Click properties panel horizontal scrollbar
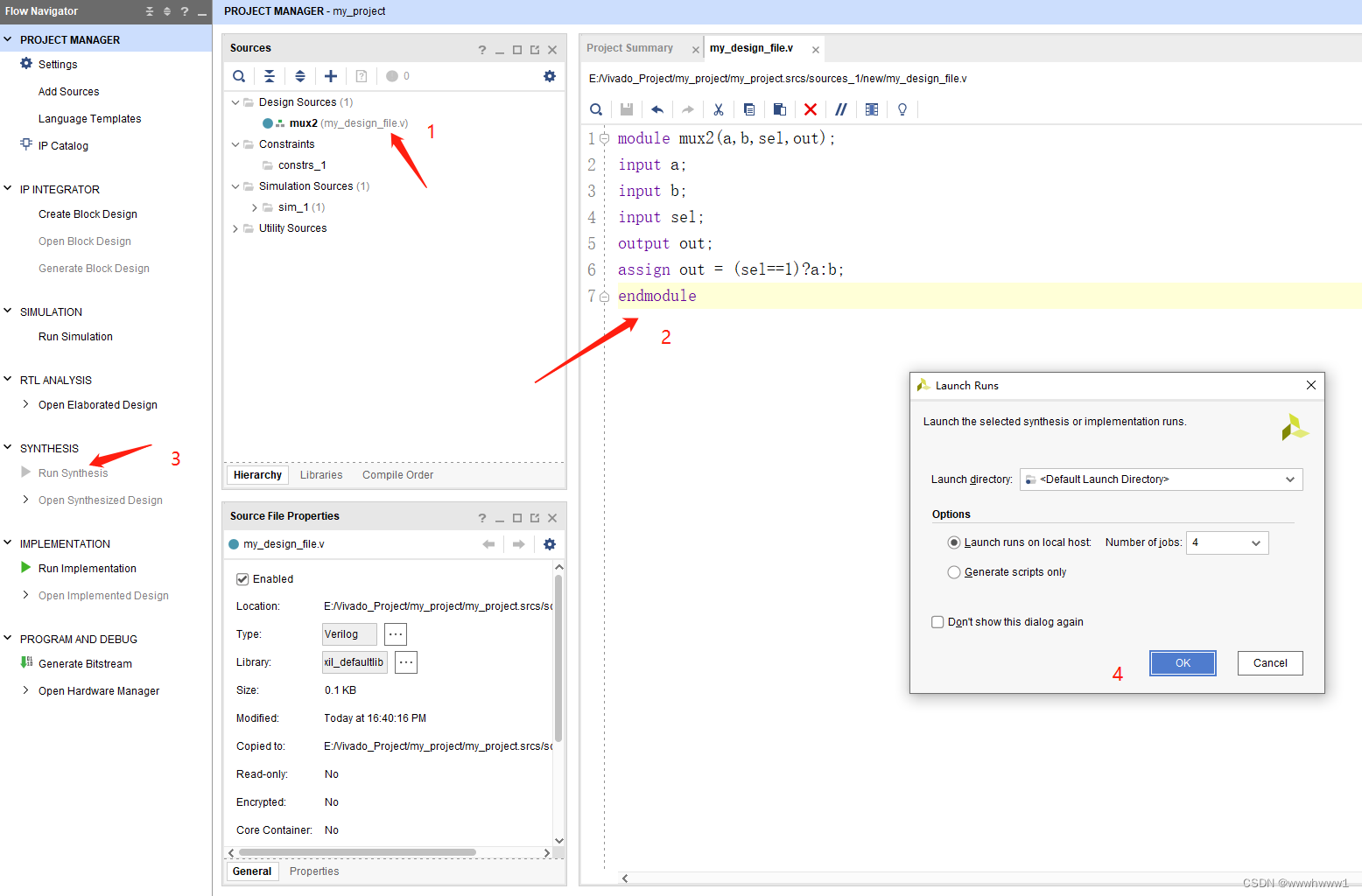 [357, 852]
